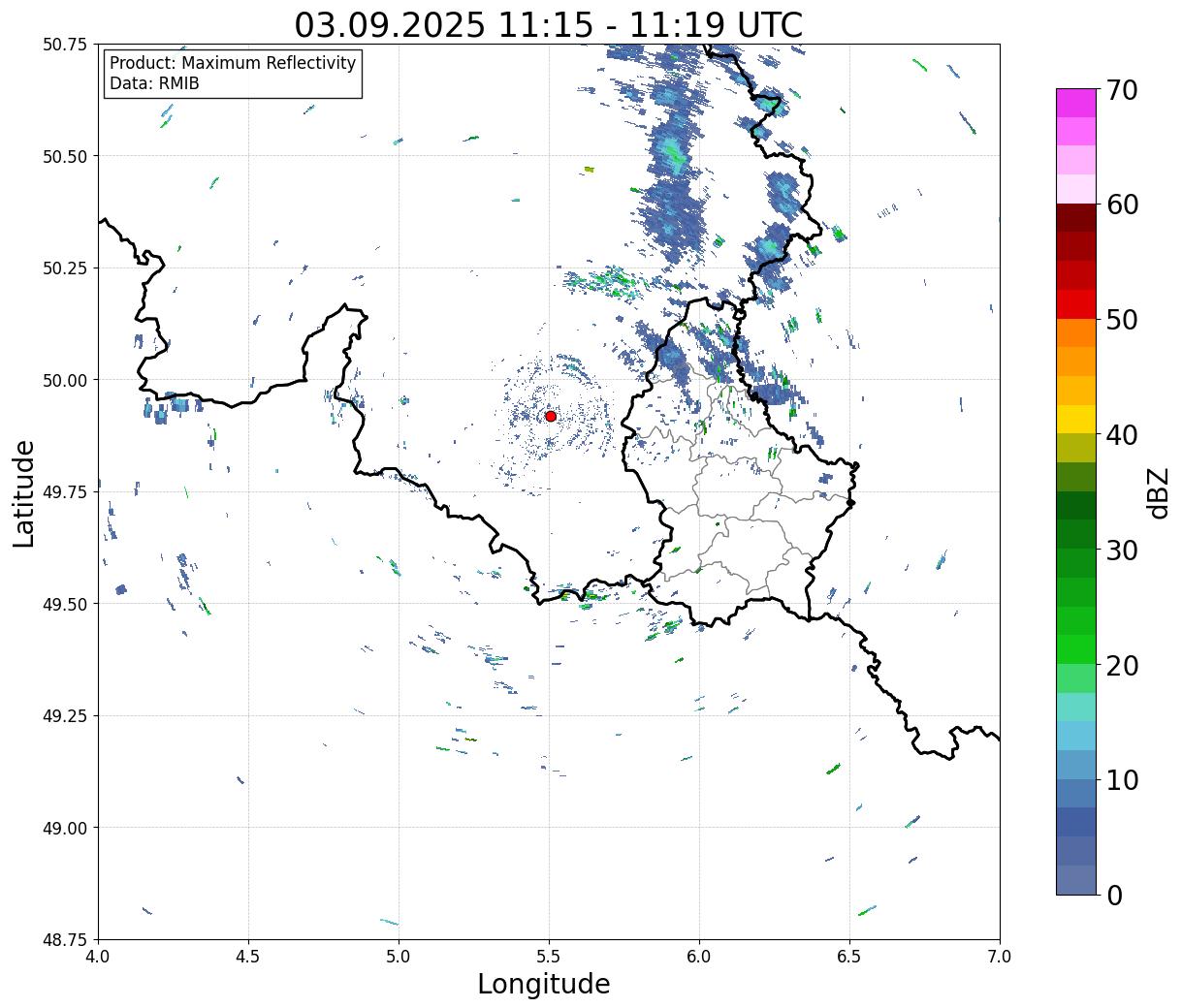Image resolution: width=1182 pixels, height=1008 pixels.
Task: Click latitude tick label 49.00
Action: [x=65, y=828]
